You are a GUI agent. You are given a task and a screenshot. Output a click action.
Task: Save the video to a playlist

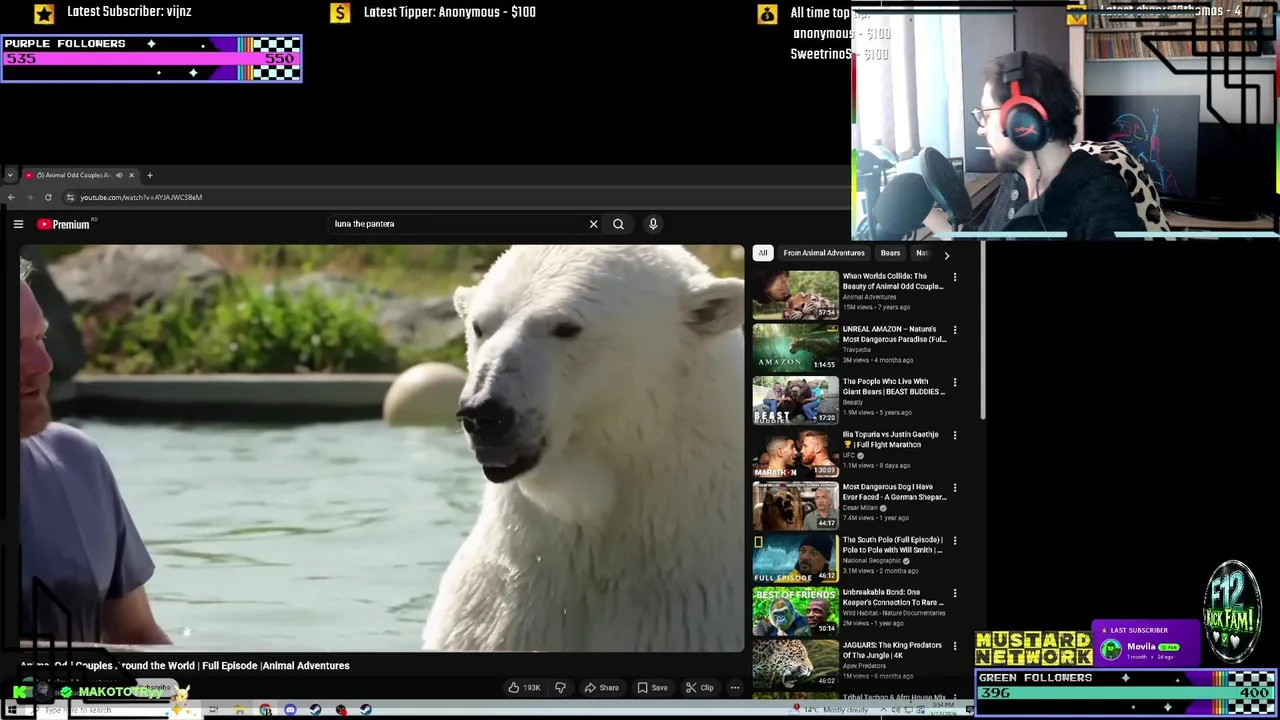(652, 687)
